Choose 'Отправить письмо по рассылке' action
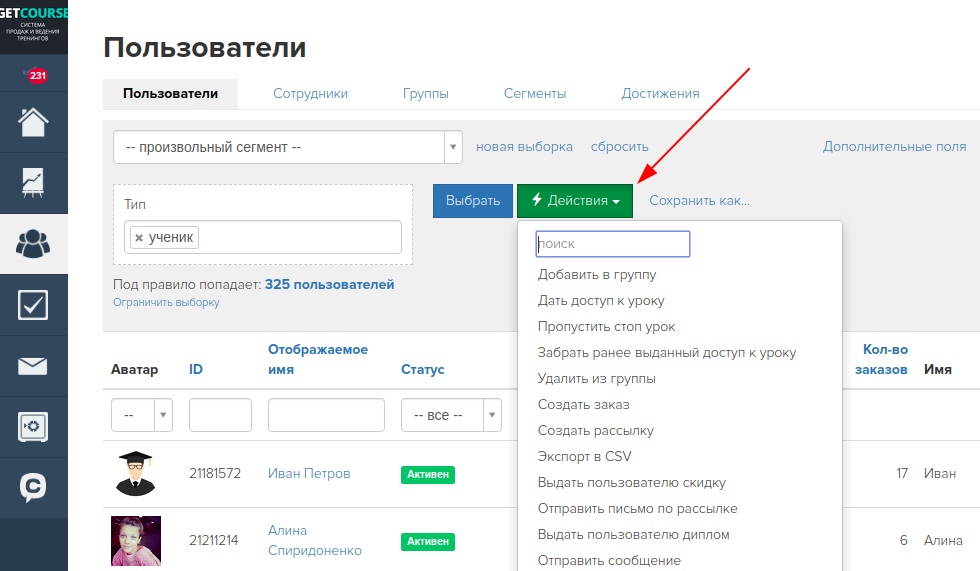 point(638,509)
